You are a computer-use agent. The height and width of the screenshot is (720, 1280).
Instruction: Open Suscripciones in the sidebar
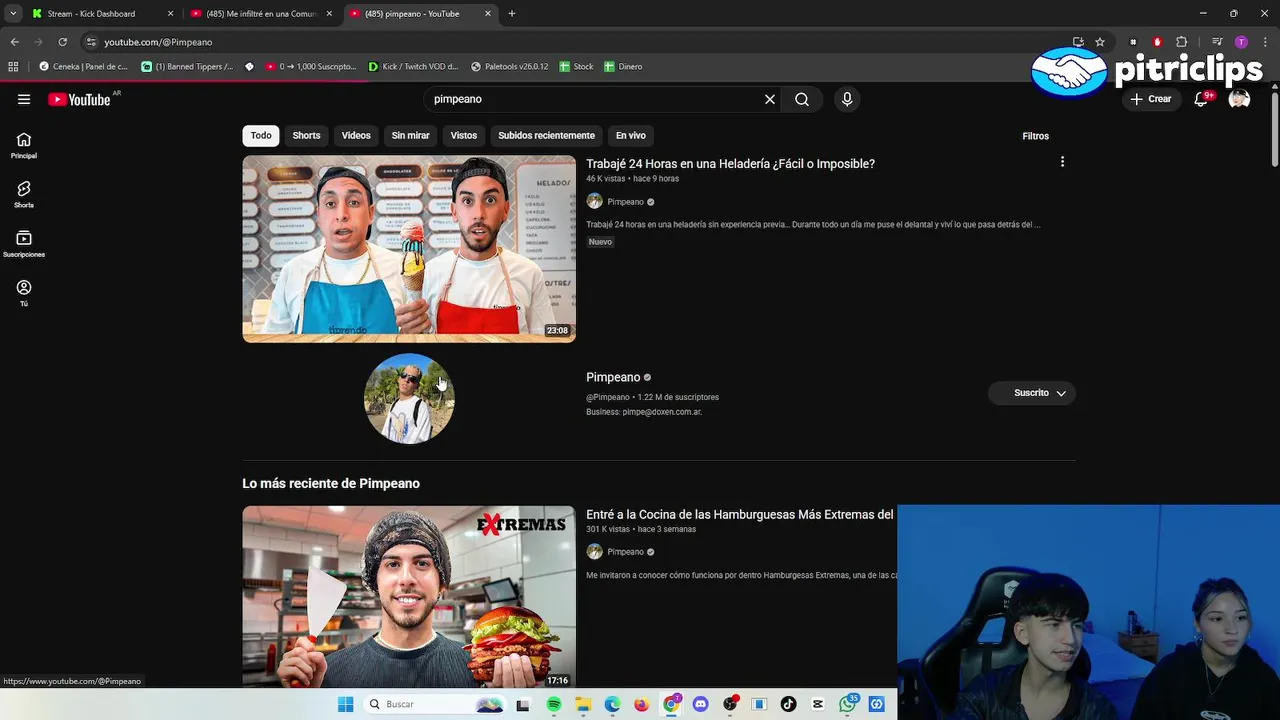click(x=24, y=243)
